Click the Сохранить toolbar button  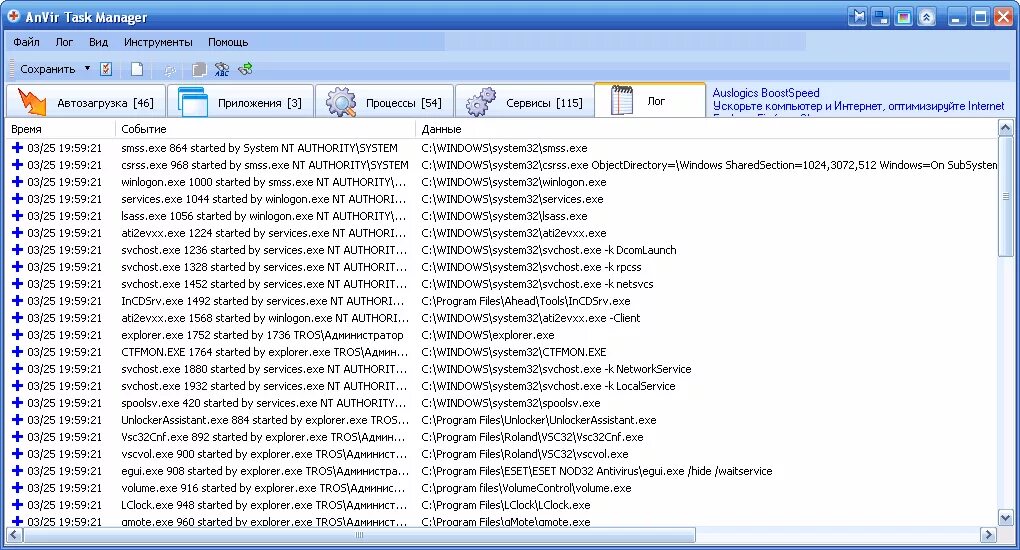pos(47,68)
